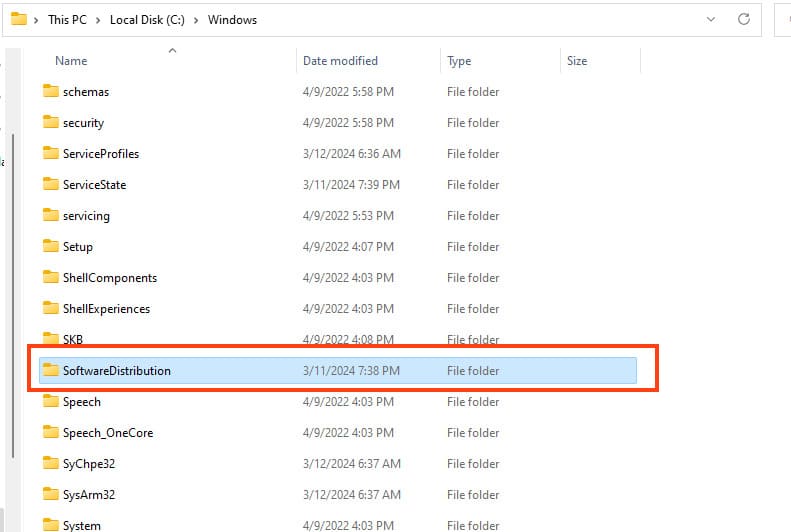This screenshot has width=791, height=532.
Task: Click the refresh button beside address bar
Action: [743, 19]
